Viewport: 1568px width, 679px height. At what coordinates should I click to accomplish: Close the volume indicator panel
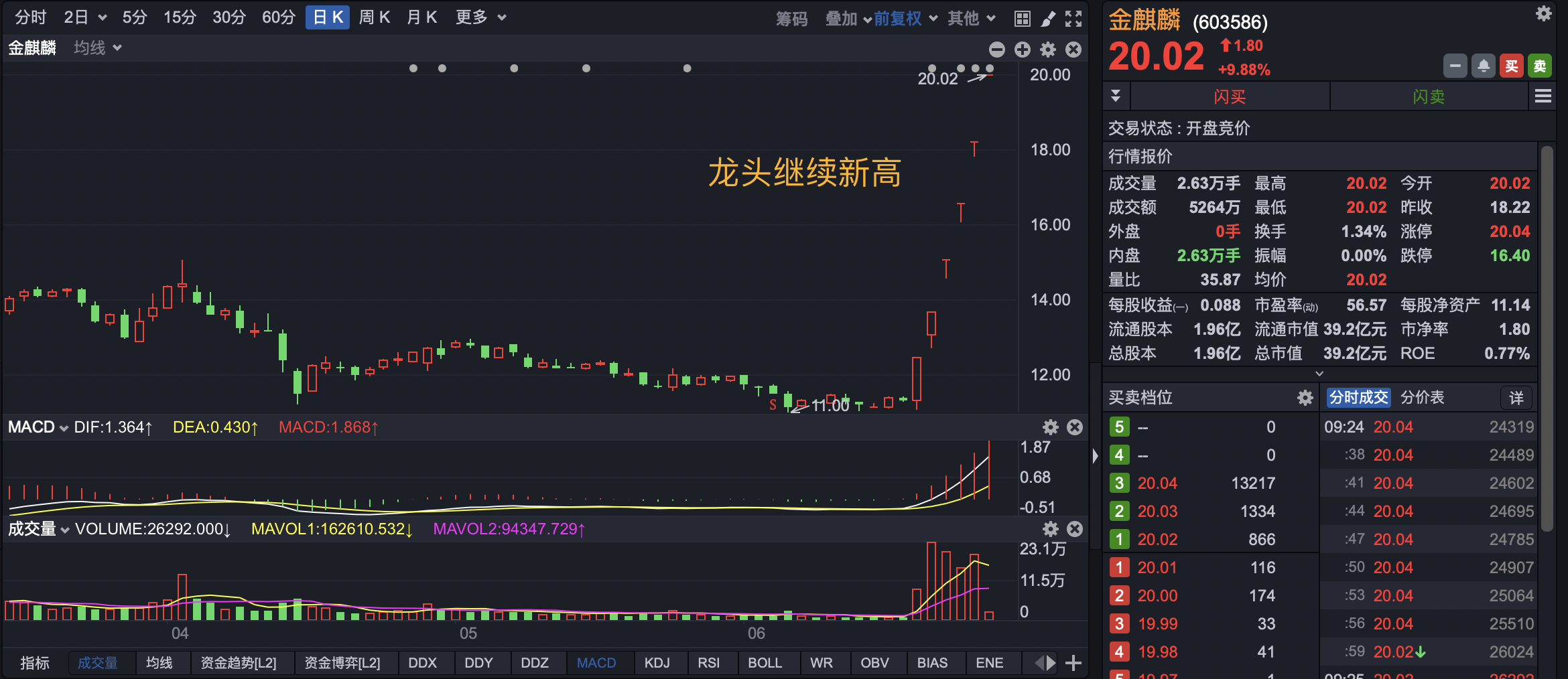(1075, 529)
